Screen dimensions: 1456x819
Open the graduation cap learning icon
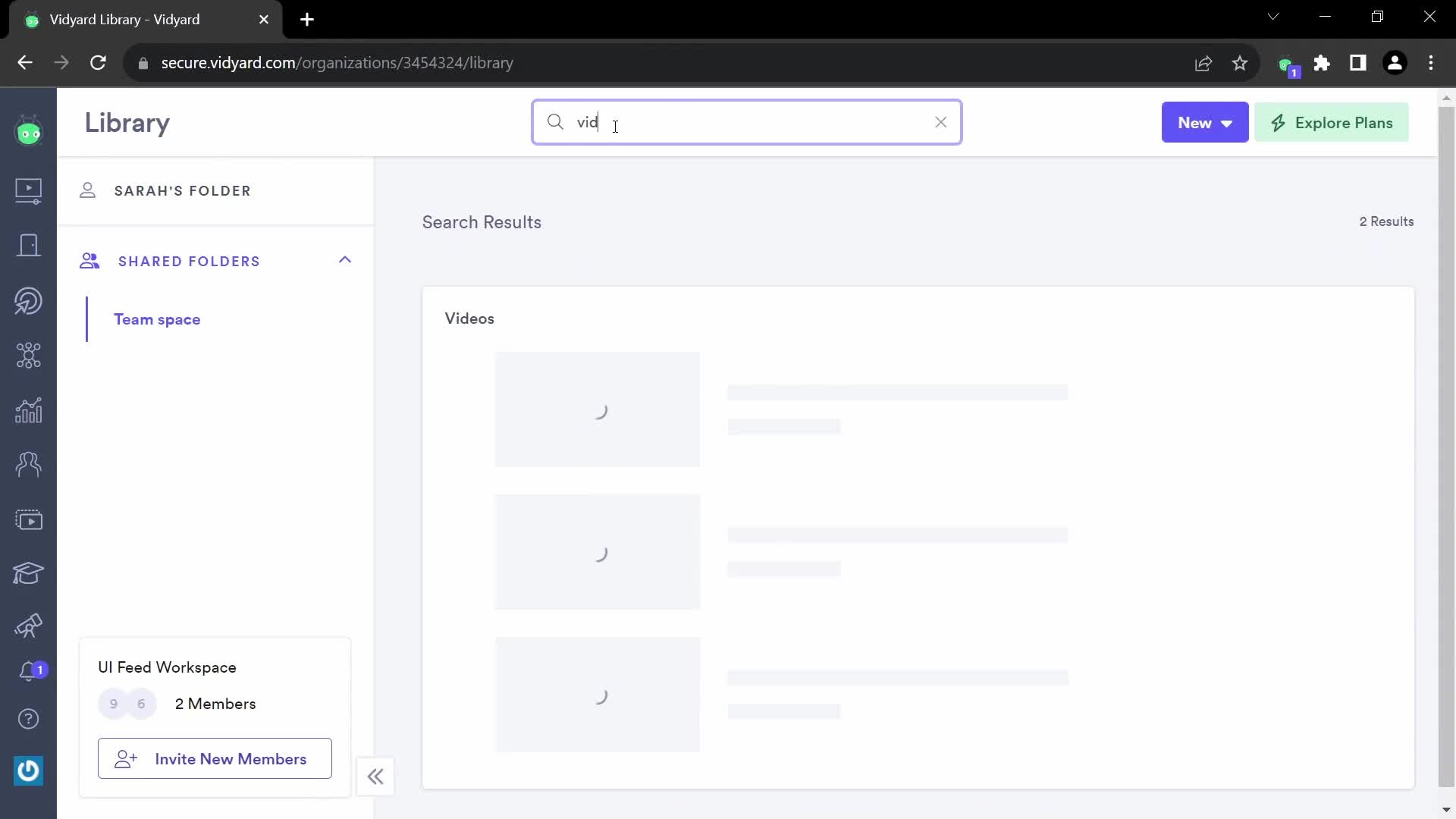29,573
